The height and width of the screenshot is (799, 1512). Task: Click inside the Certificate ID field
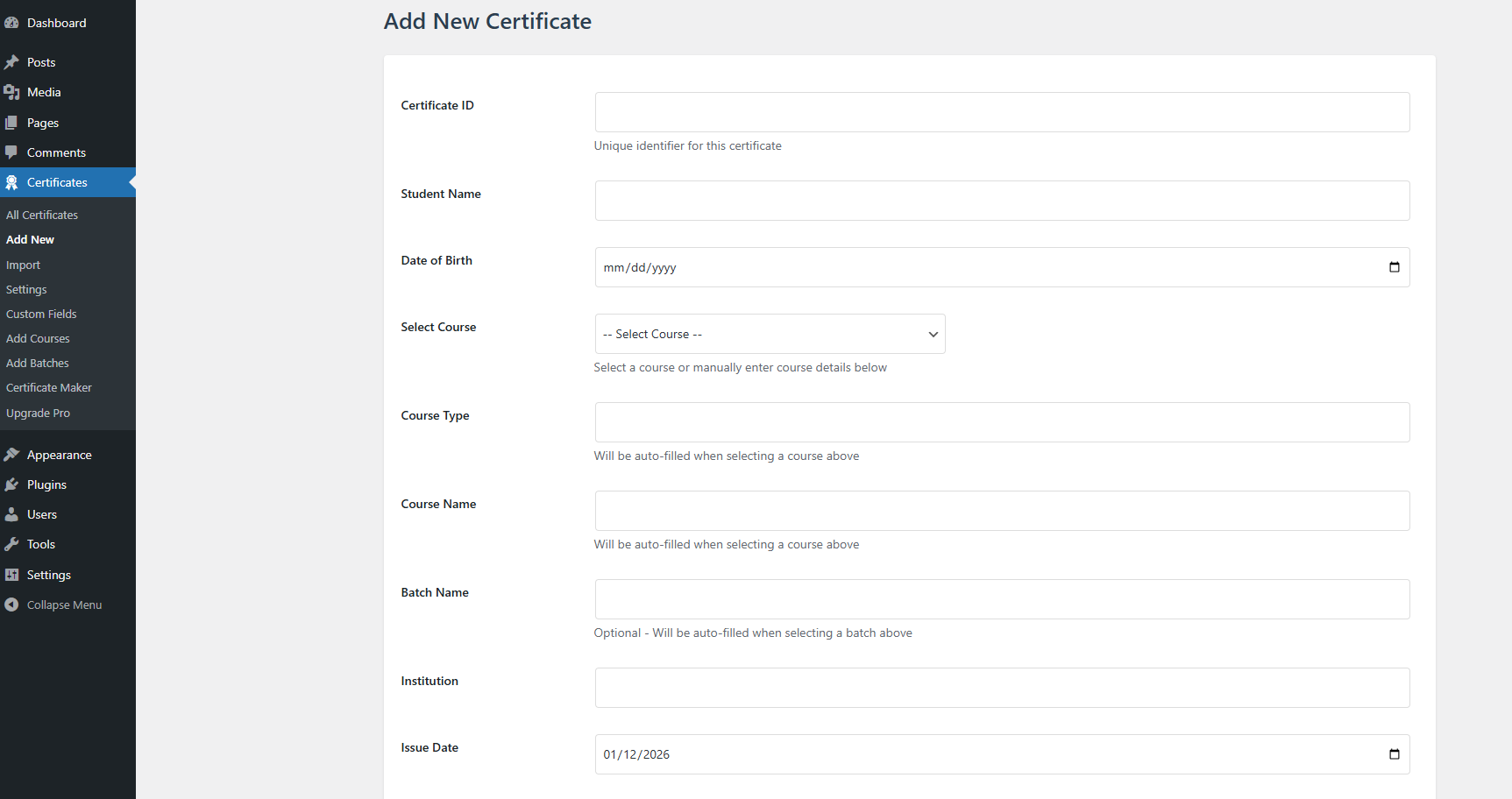tap(1002, 112)
